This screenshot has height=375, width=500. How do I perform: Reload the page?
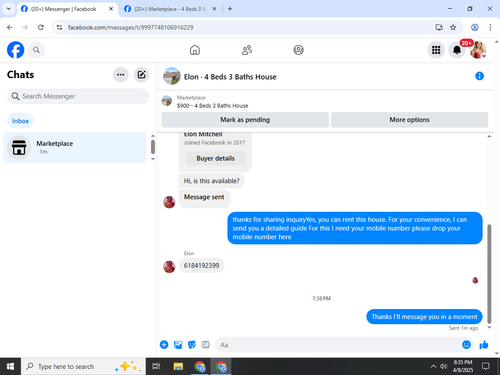pyautogui.click(x=41, y=27)
